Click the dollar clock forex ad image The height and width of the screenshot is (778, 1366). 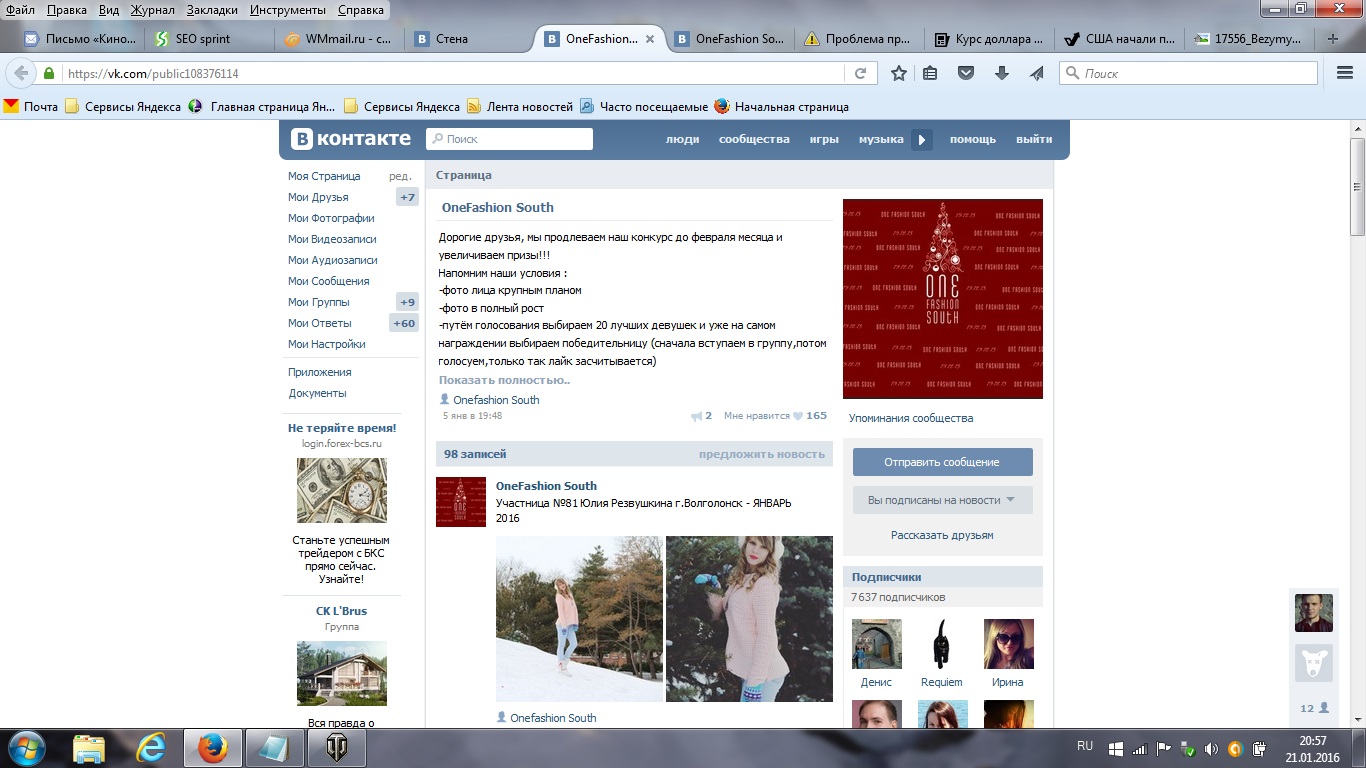[x=342, y=490]
